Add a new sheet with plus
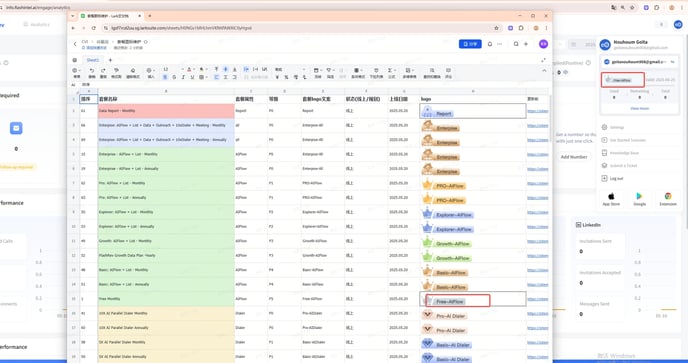 click(110, 60)
